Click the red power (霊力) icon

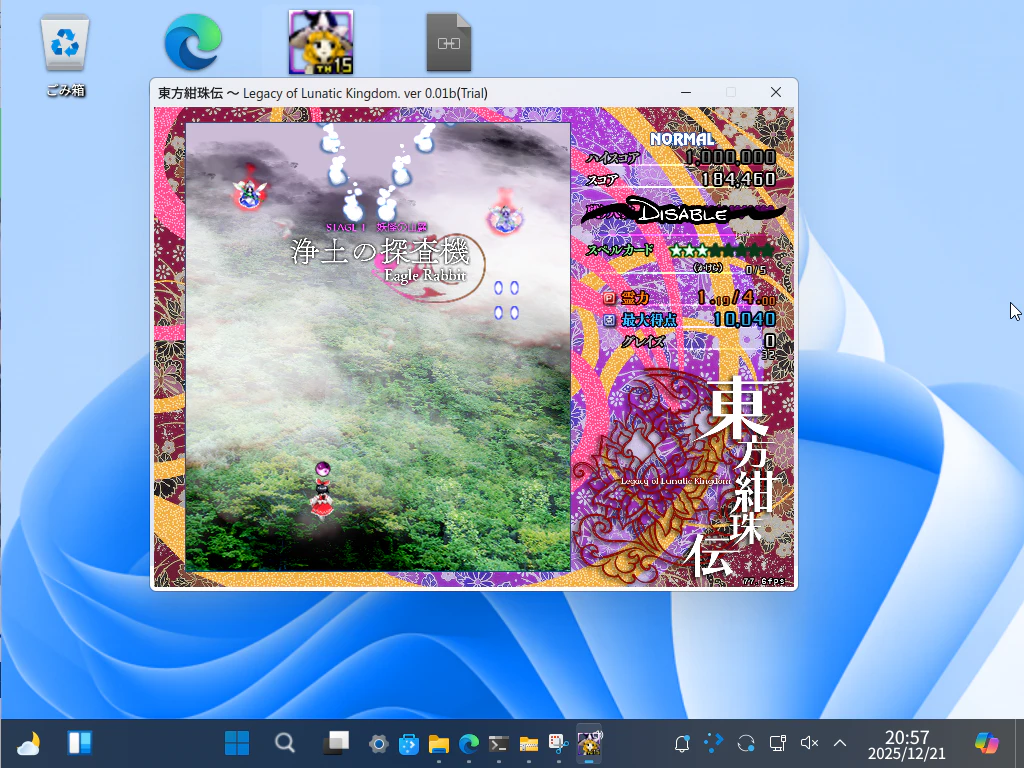tap(609, 298)
